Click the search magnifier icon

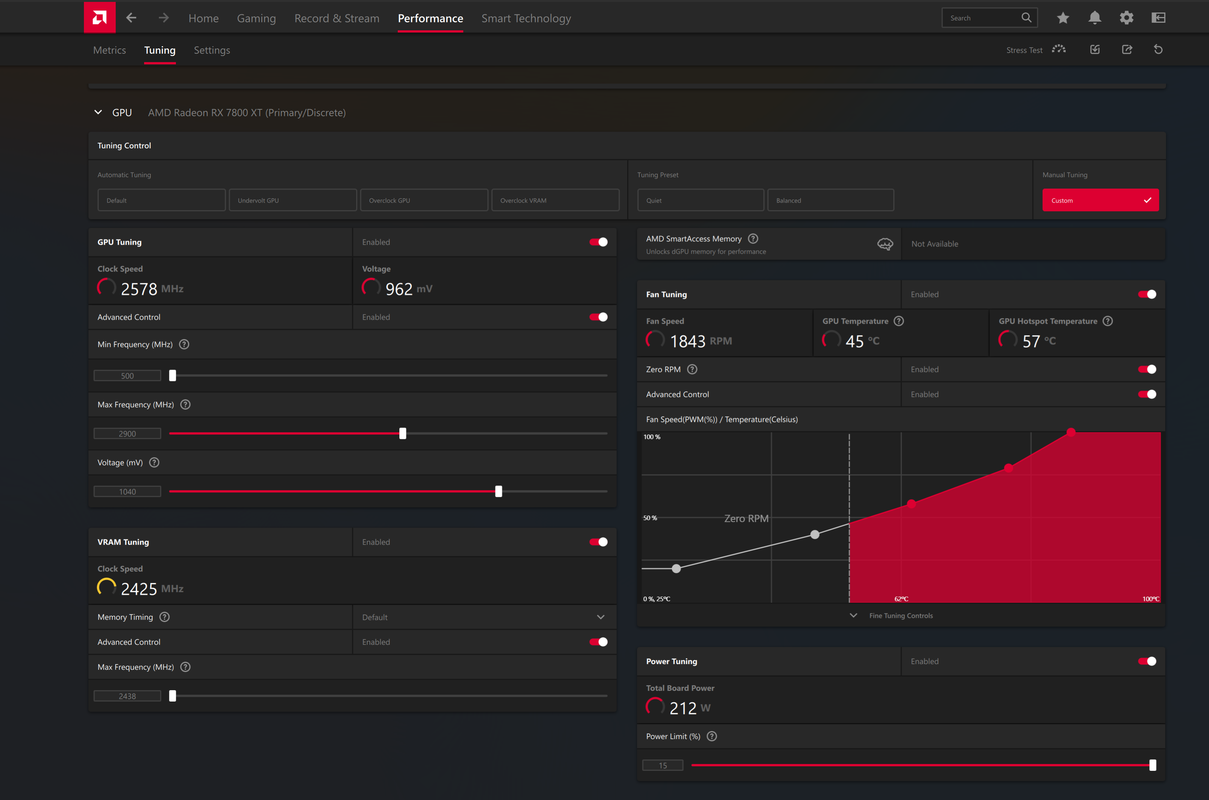pos(1026,18)
